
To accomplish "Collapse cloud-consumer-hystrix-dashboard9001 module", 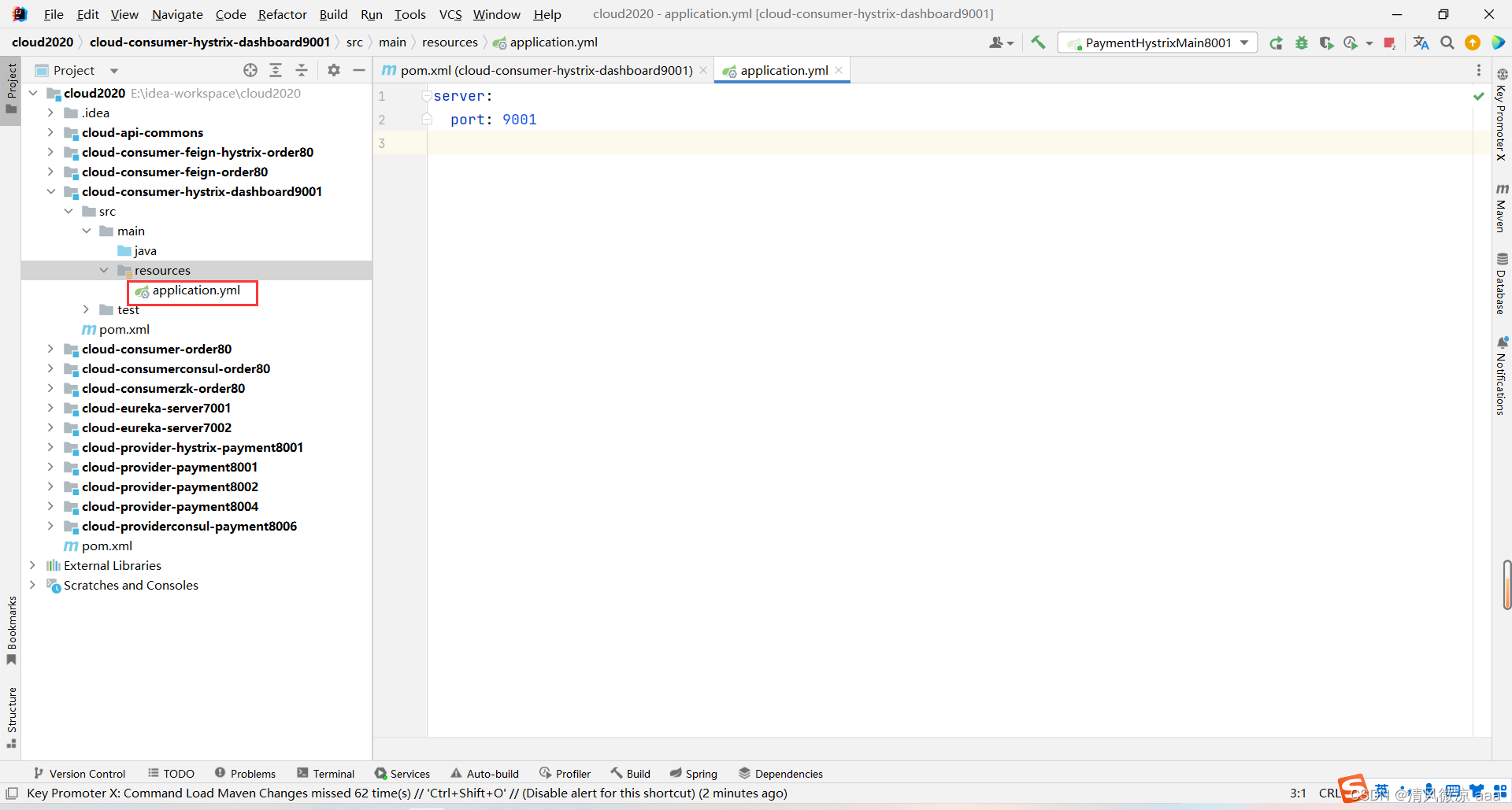I will point(50,191).
